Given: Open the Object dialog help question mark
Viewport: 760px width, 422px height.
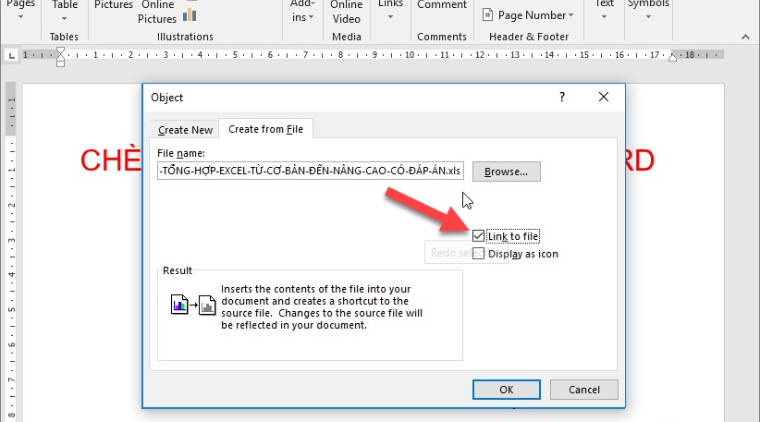Looking at the screenshot, I should (562, 97).
